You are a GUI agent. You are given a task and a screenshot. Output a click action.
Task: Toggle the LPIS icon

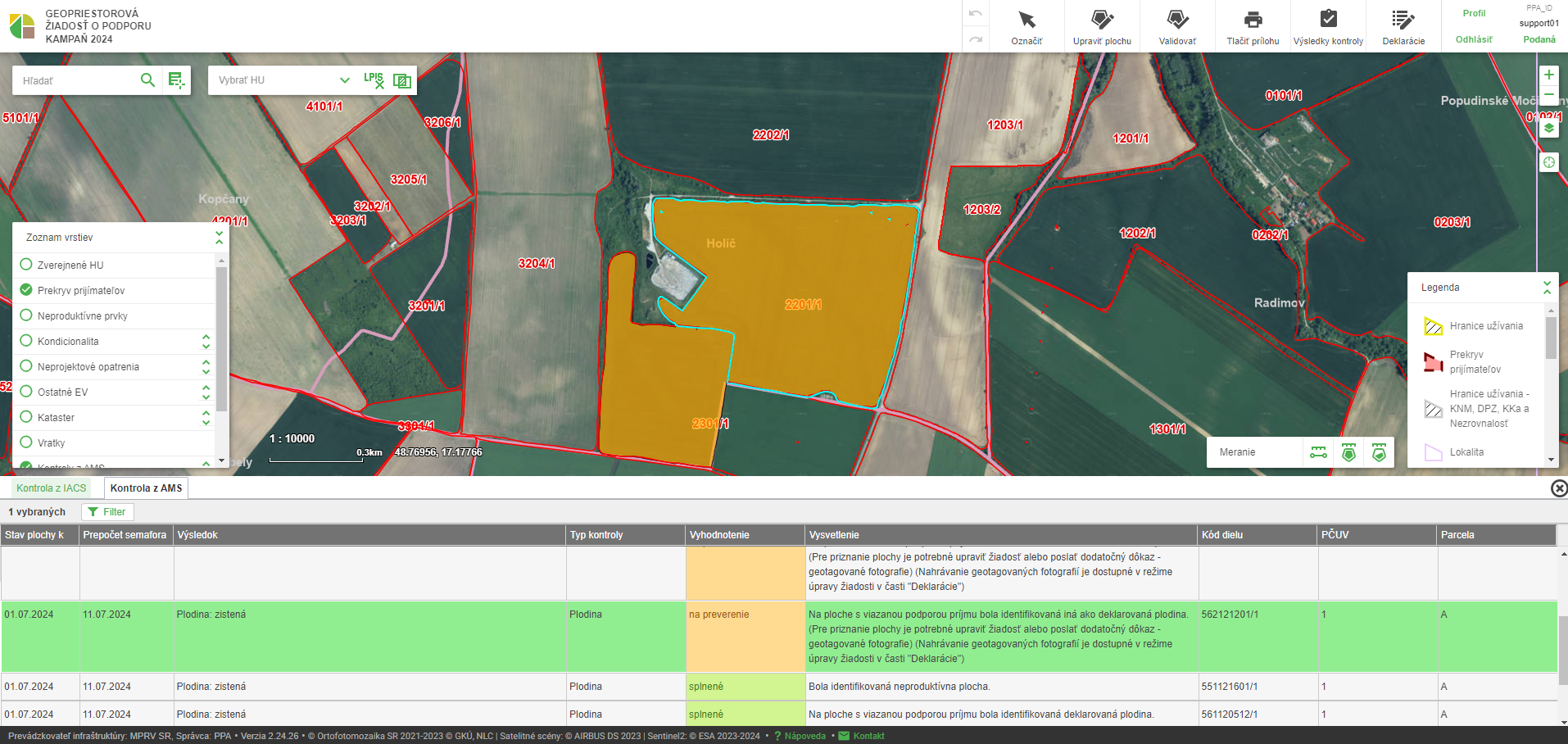pos(374,79)
